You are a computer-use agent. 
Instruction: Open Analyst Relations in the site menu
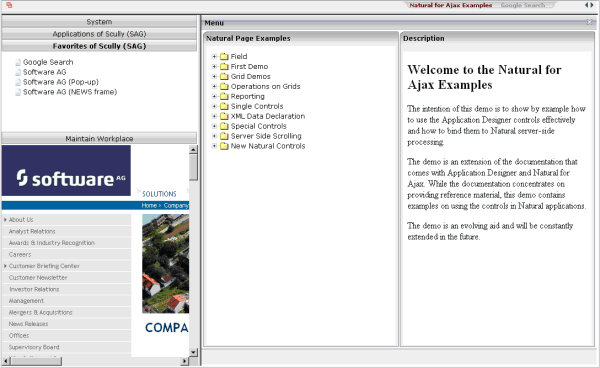[x=32, y=231]
